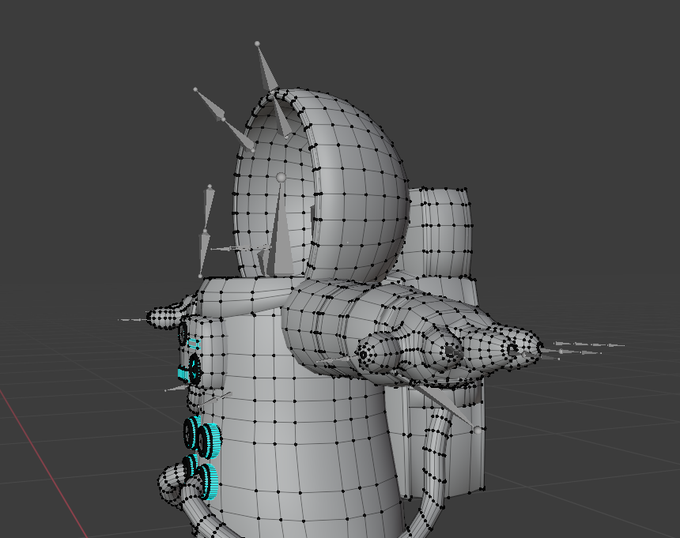Select the vertical bone left of the ring
680x538 pixels.
(205, 231)
